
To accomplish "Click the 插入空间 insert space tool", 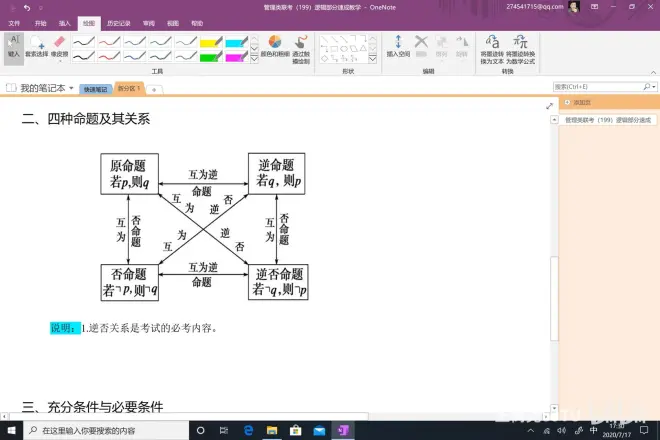I will pyautogui.click(x=399, y=47).
